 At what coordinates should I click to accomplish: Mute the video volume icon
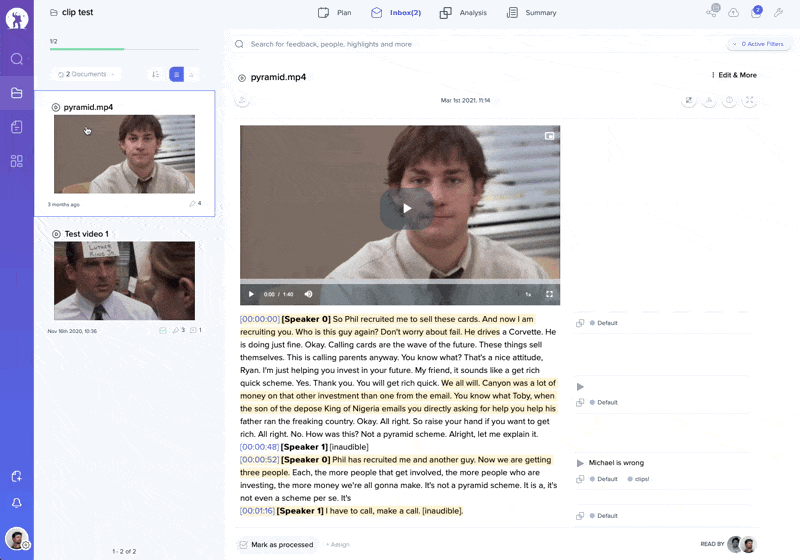308,294
